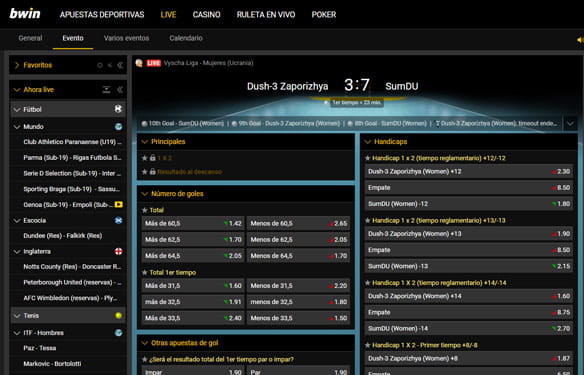Viewport: 584px width, 375px height.
Task: Favorite Handicap +13/-13 star
Action: pos(368,220)
